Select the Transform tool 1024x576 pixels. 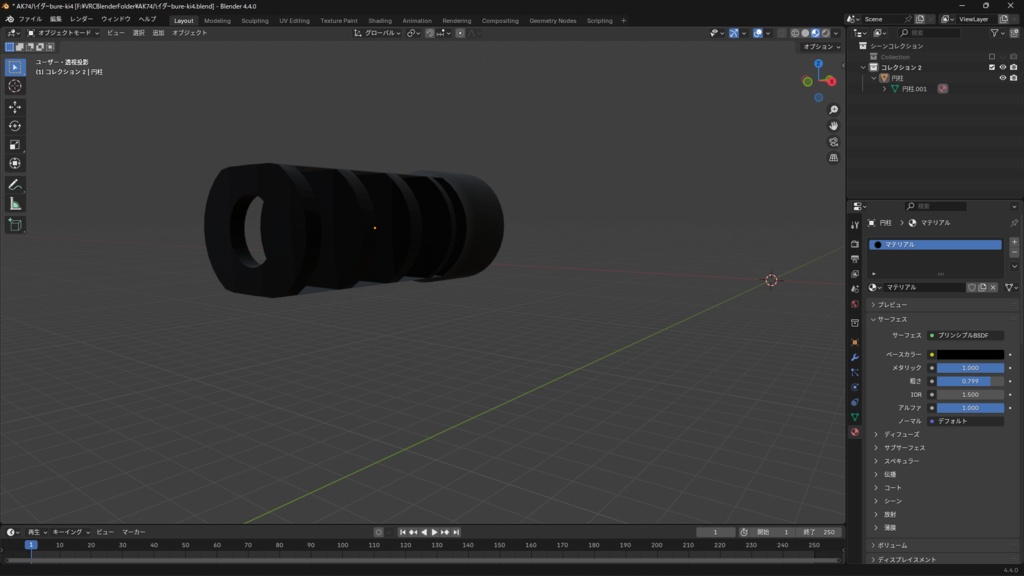click(15, 164)
